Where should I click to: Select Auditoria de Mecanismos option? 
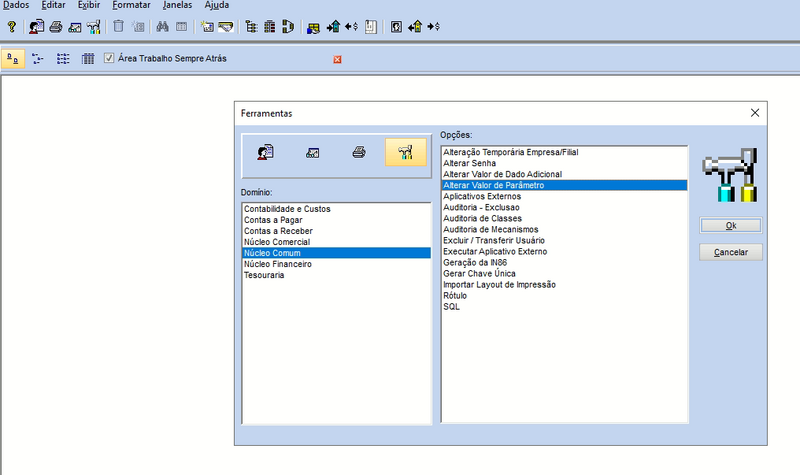tap(564, 230)
